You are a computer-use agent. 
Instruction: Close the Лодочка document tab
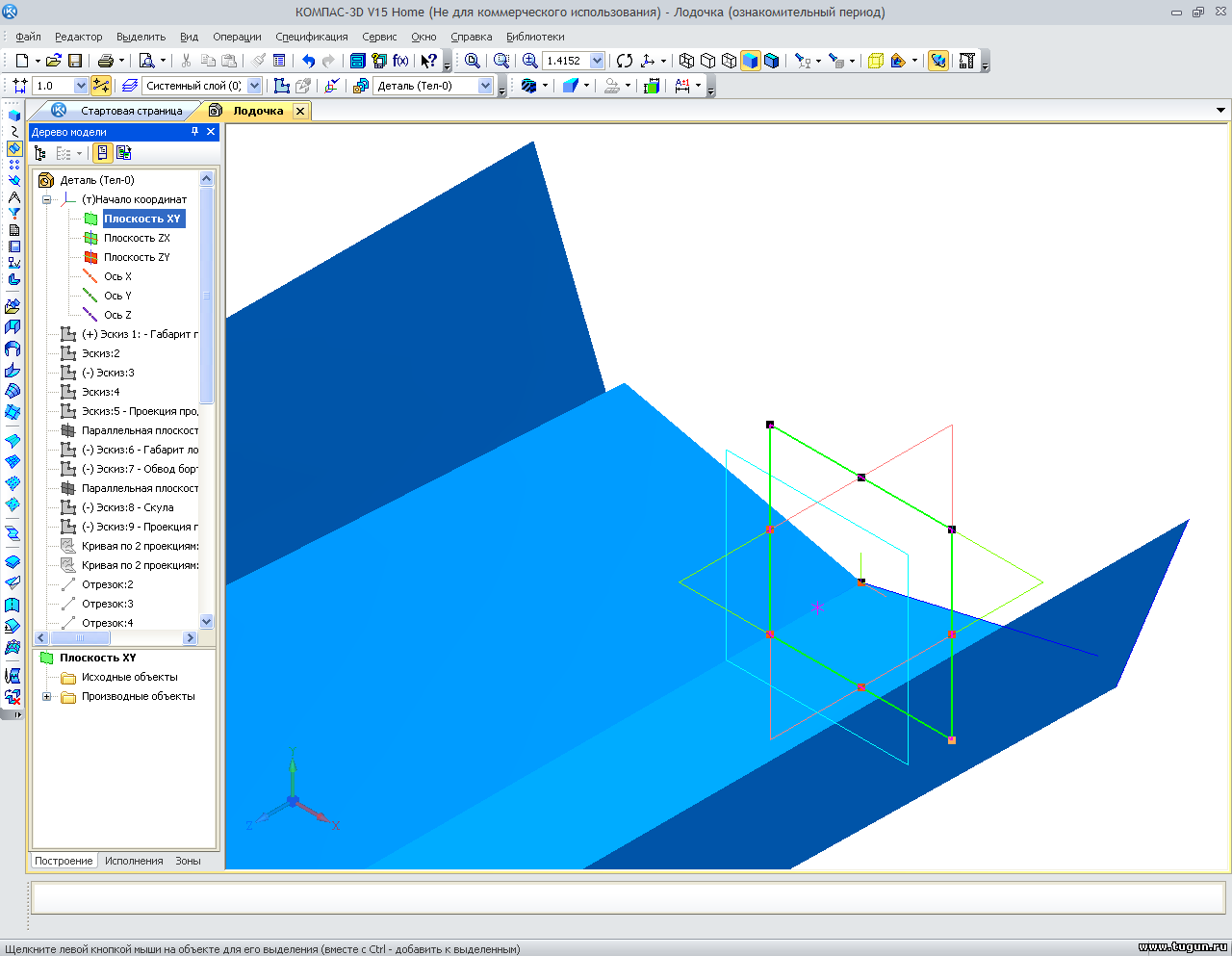point(300,111)
